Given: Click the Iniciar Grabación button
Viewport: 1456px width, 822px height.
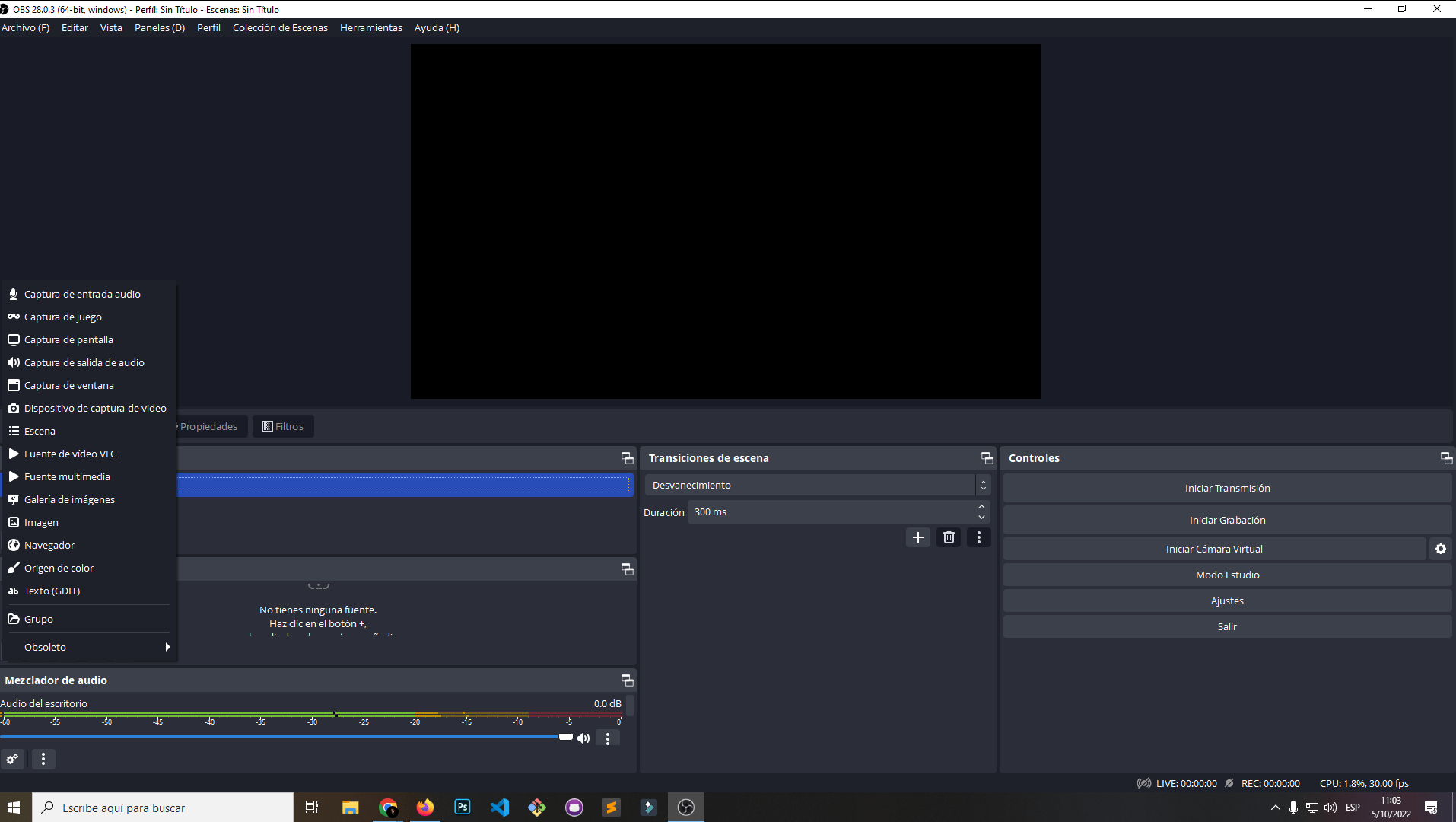Looking at the screenshot, I should [x=1227, y=519].
